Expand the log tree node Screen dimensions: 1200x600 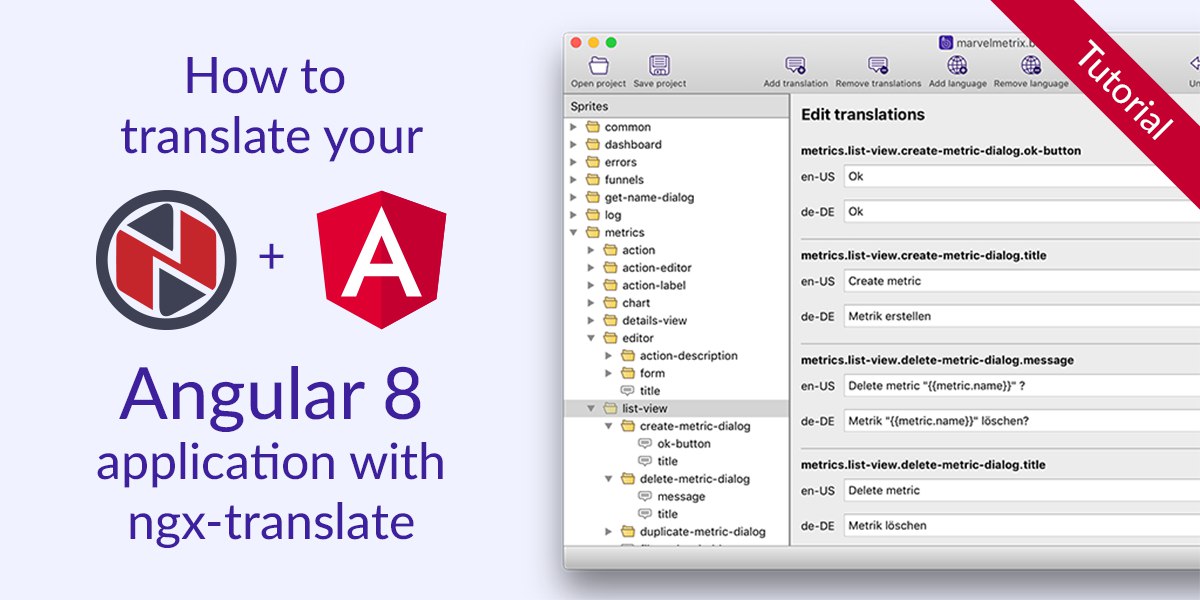pyautogui.click(x=573, y=215)
